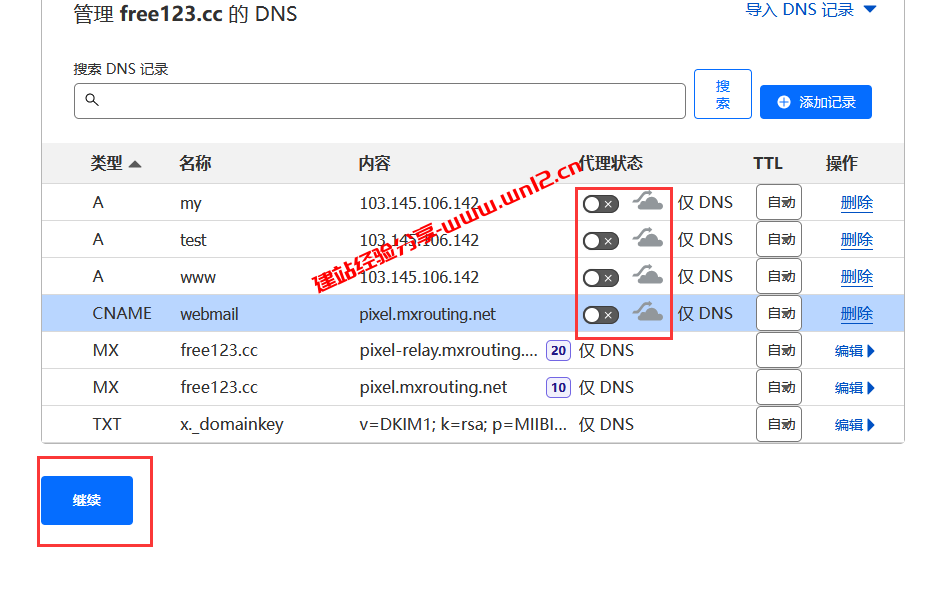Open the 导入 DNS 记录 dropdown
This screenshot has width=929, height=589.
810,9
